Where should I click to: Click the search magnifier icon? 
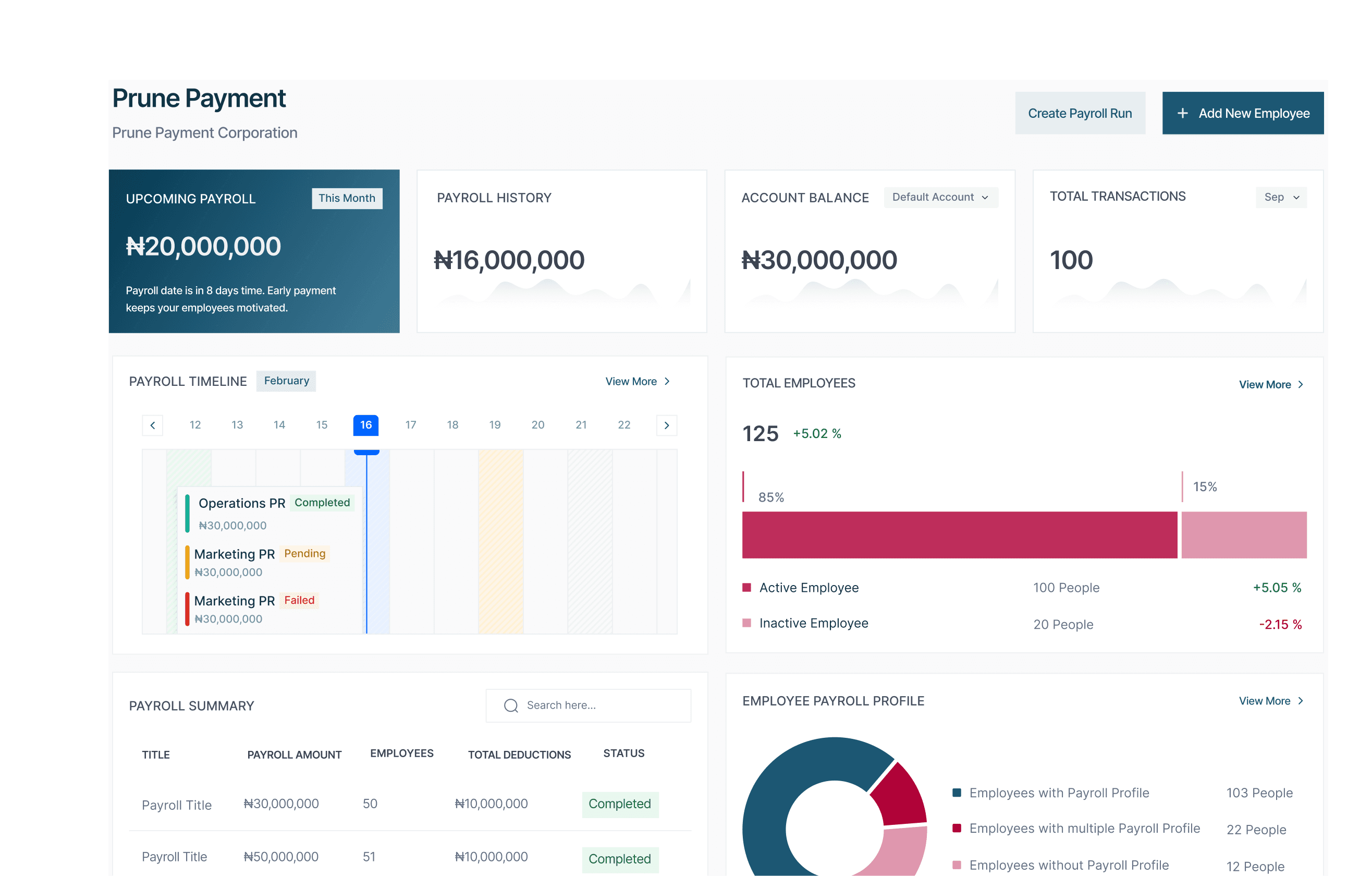point(510,705)
